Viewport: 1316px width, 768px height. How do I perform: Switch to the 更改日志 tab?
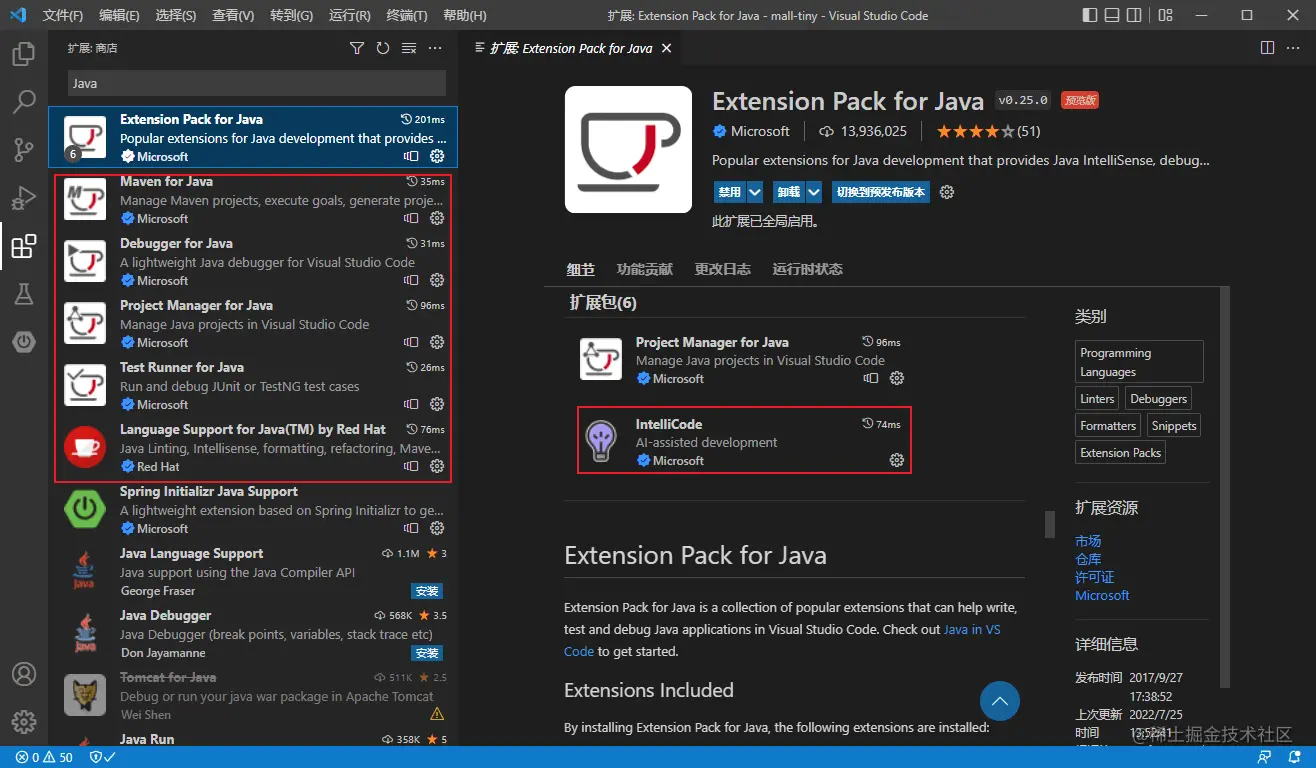[x=723, y=269]
